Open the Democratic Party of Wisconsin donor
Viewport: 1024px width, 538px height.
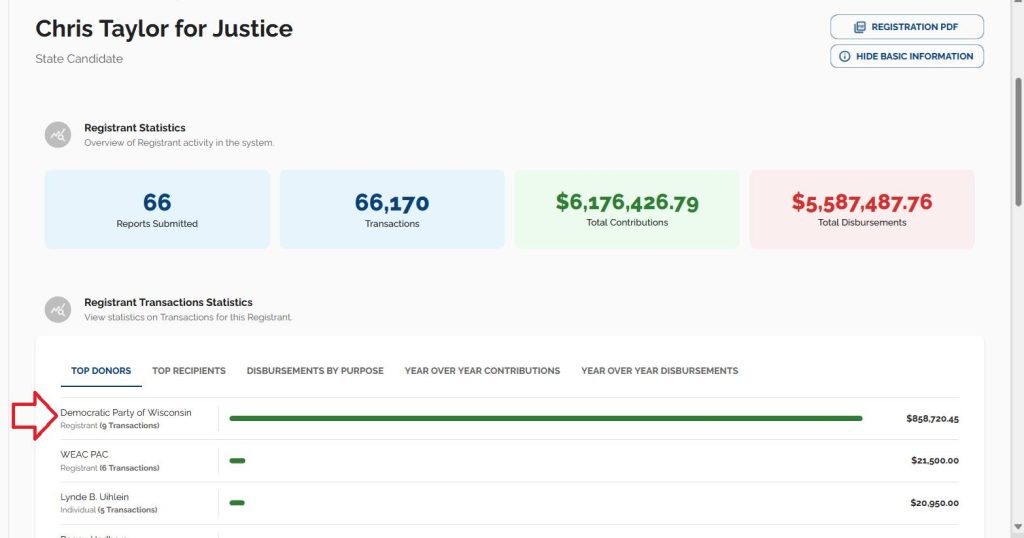click(126, 413)
